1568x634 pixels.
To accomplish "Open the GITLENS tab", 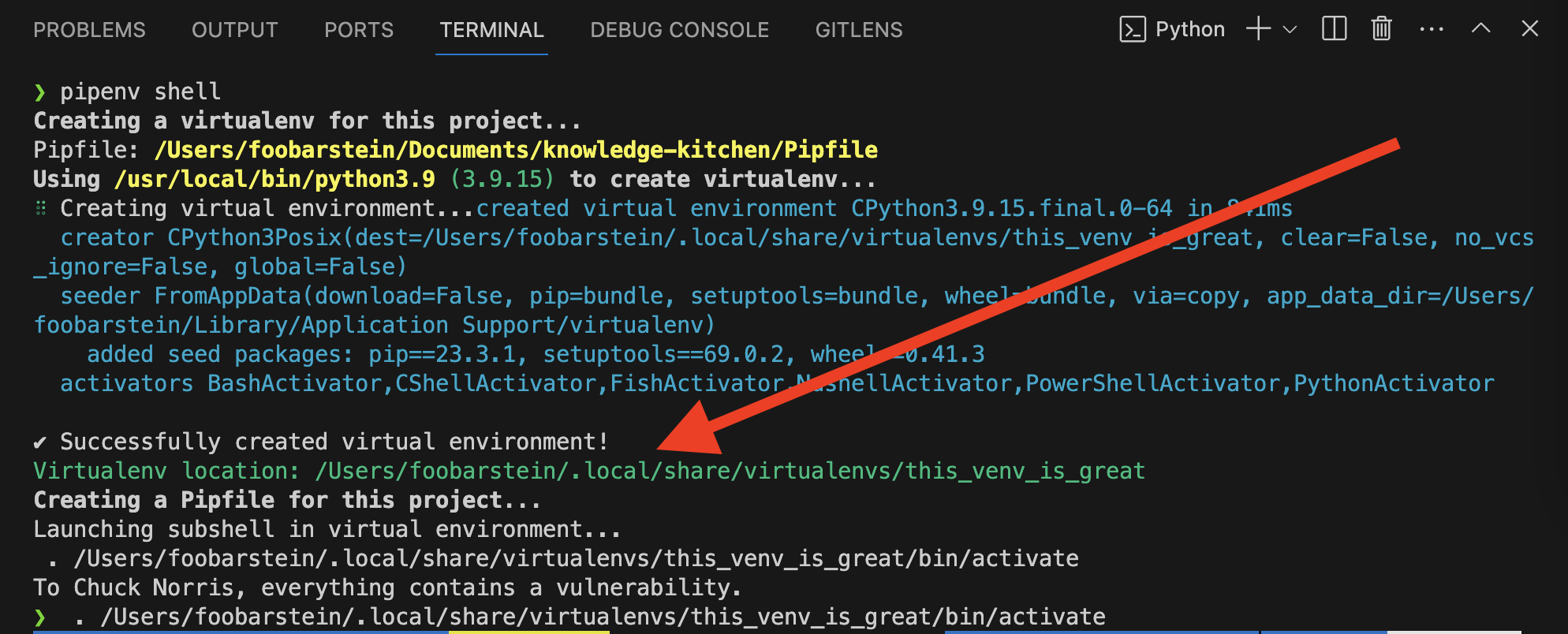I will point(859,30).
